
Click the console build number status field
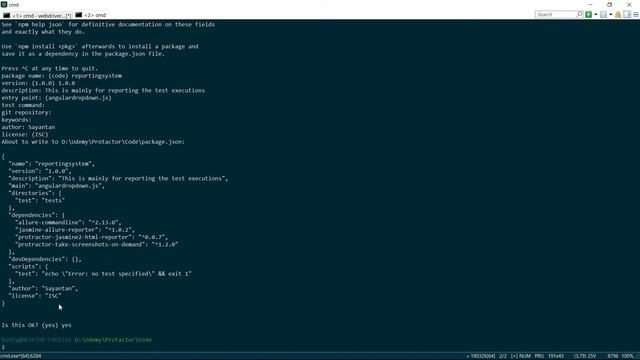point(480,356)
